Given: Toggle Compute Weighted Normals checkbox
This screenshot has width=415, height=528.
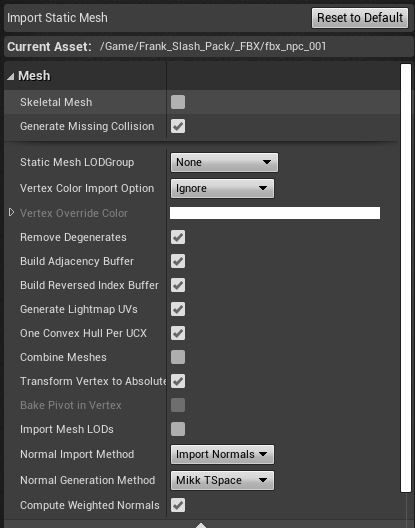Looking at the screenshot, I should pyautogui.click(x=178, y=505).
